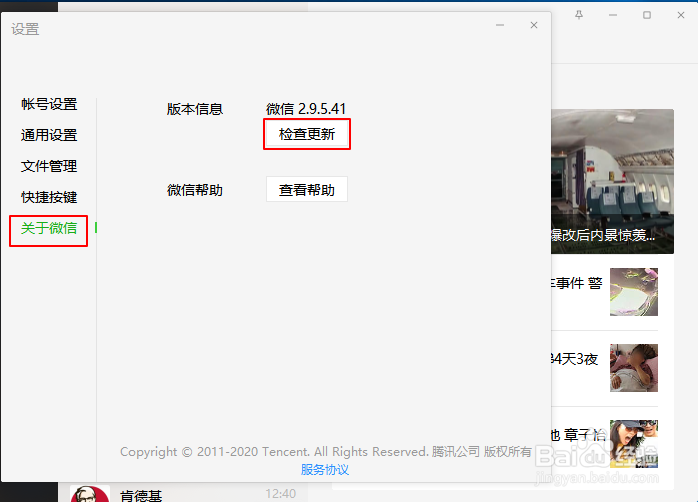698x502 pixels.
Task: Close the 设置 dialog
Action: [x=534, y=25]
